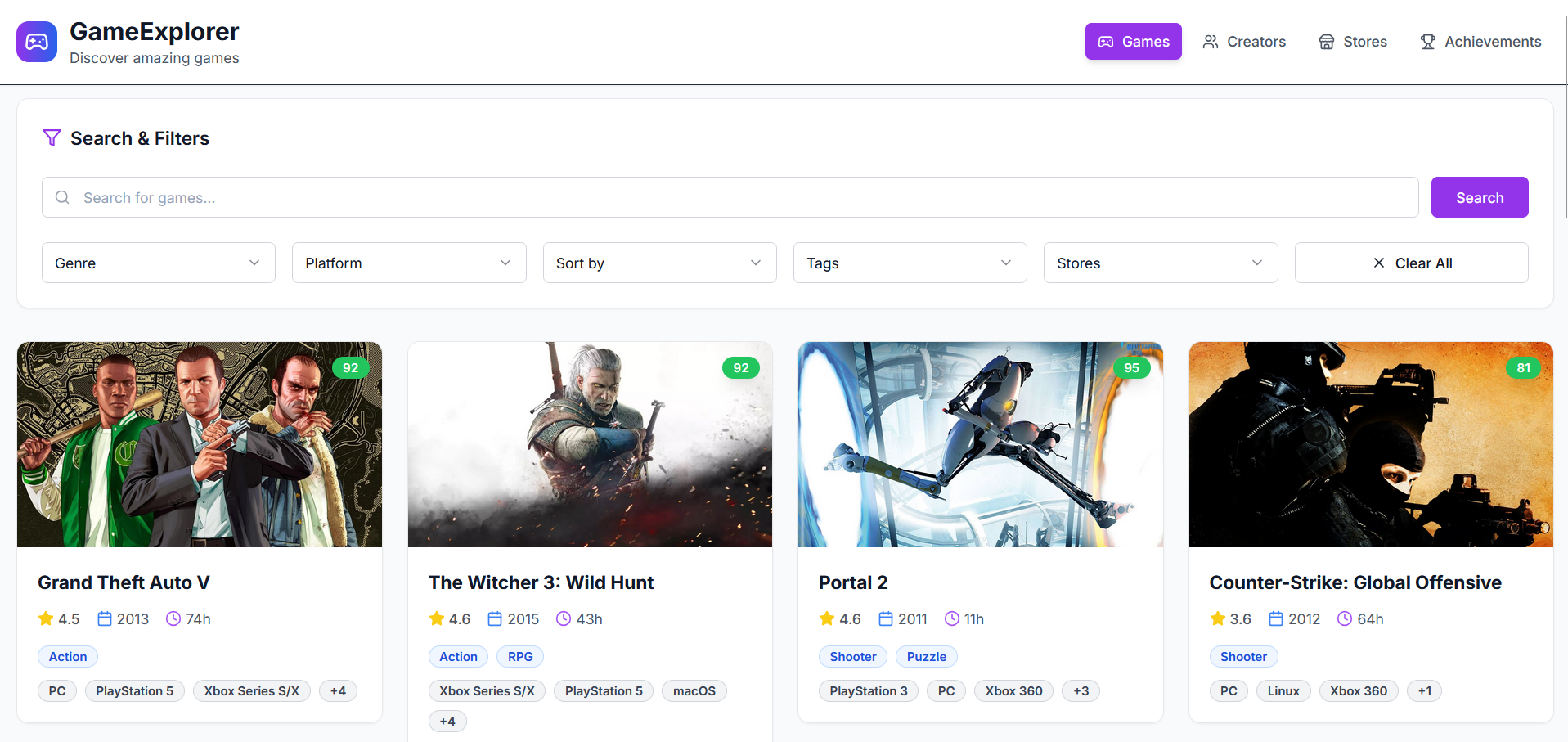Click the clock icon next to 64h
Image resolution: width=1568 pixels, height=742 pixels.
[x=1345, y=618]
